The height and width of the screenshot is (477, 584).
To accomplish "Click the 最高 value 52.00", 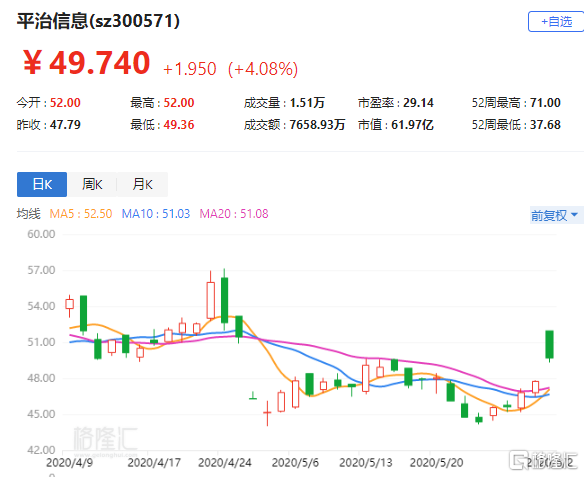I will coord(179,103).
